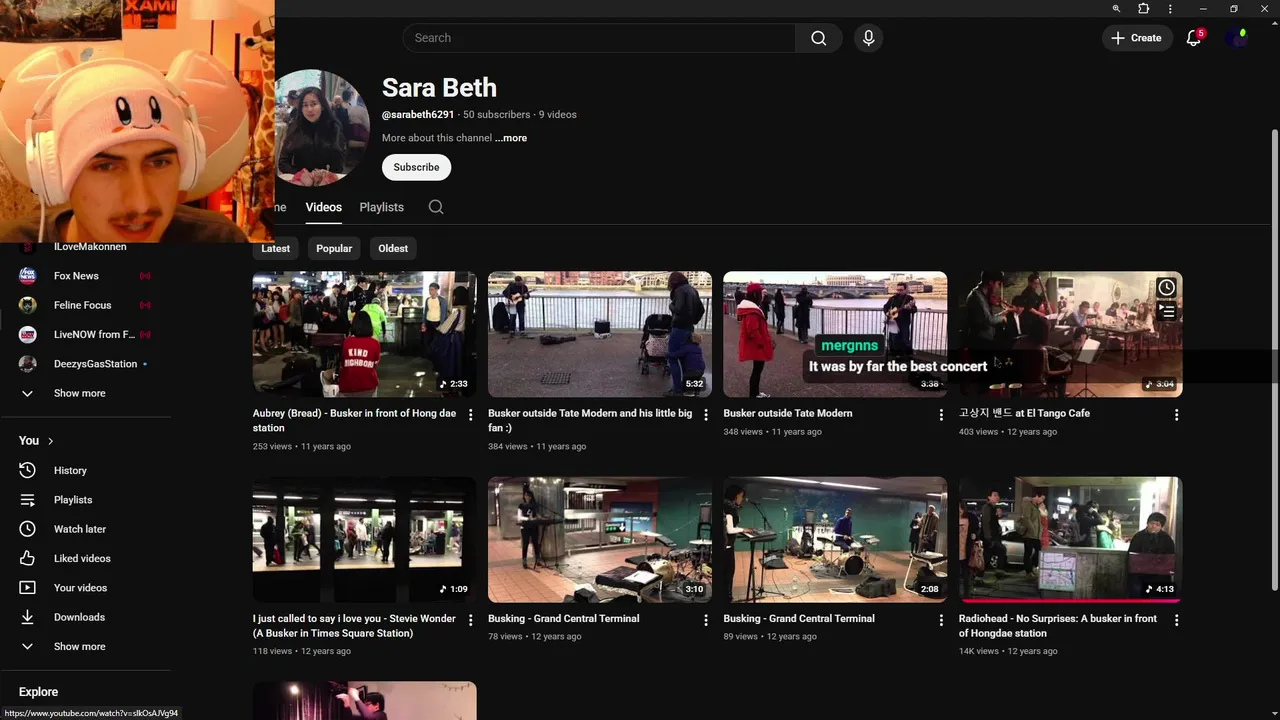1280x720 pixels.
Task: Switch to the Videos tab
Action: coord(323,207)
